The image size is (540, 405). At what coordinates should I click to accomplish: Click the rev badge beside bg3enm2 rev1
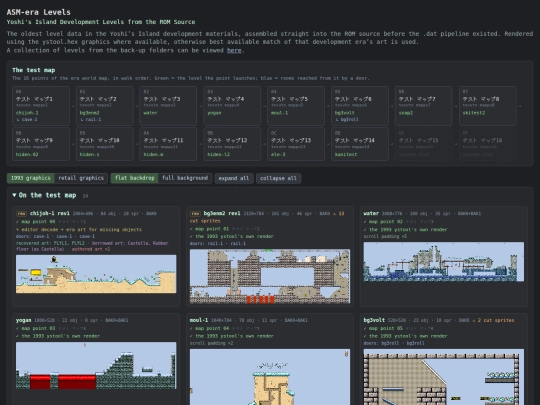[196, 214]
